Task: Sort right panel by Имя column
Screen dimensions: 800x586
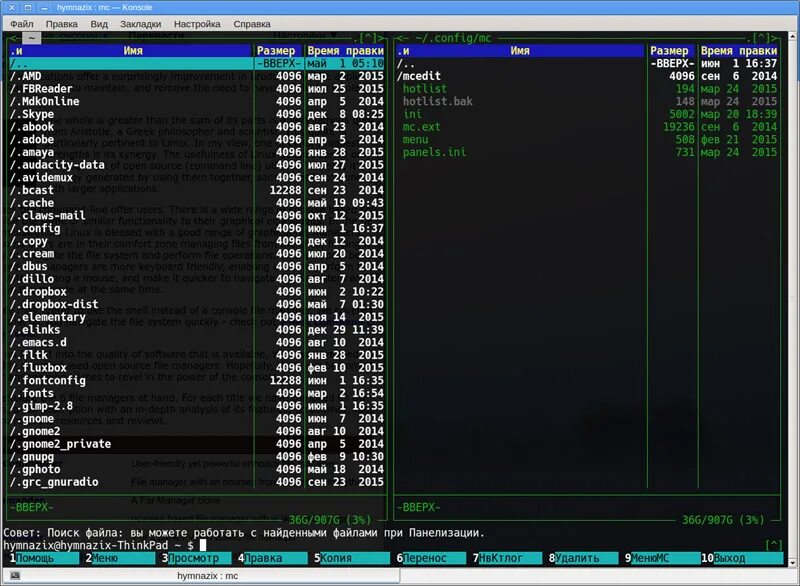Action: pyautogui.click(x=520, y=50)
